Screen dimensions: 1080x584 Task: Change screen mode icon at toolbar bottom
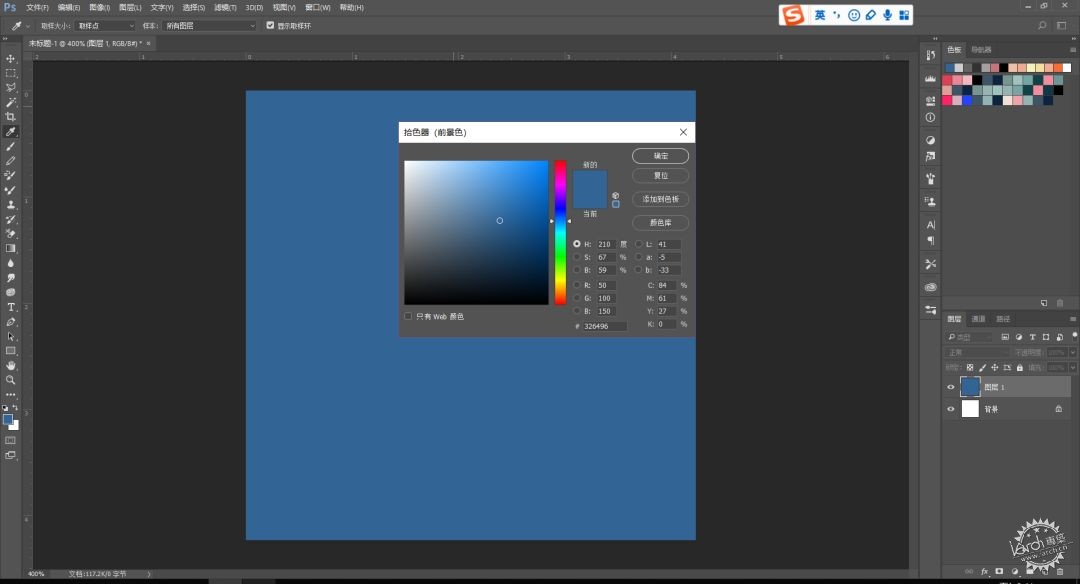(x=10, y=455)
